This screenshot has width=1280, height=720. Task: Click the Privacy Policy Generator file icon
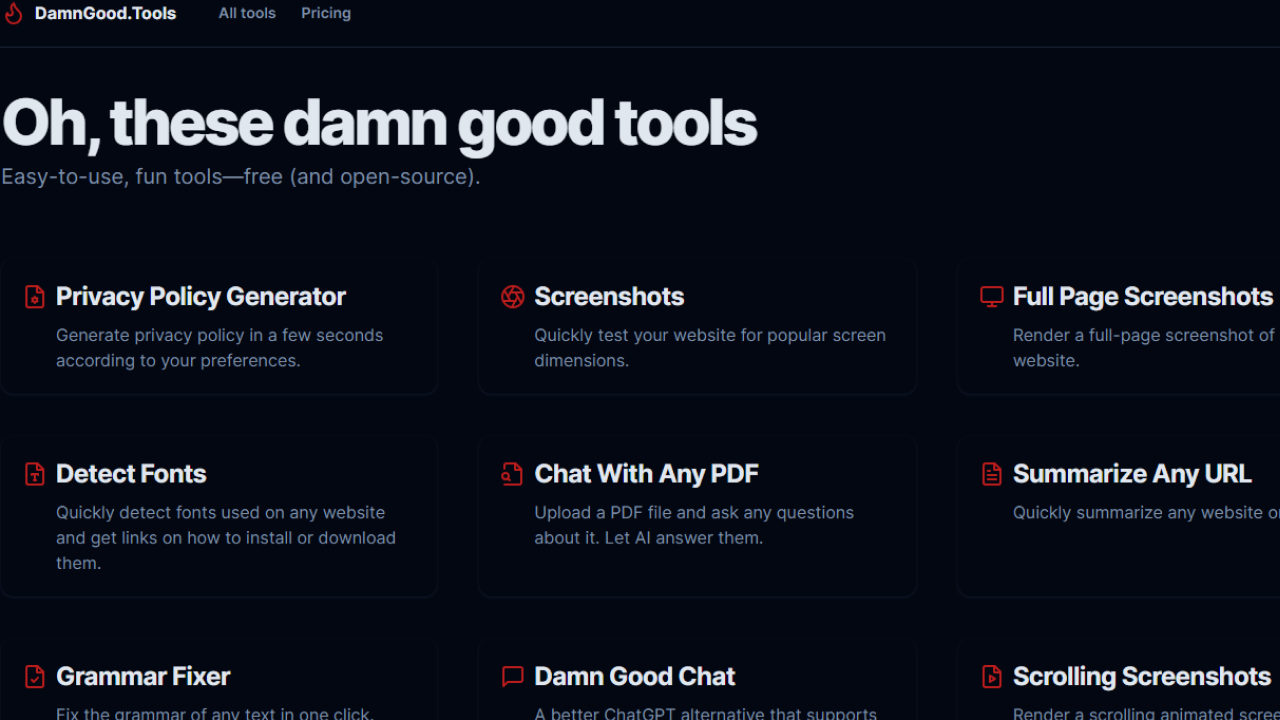coord(35,297)
